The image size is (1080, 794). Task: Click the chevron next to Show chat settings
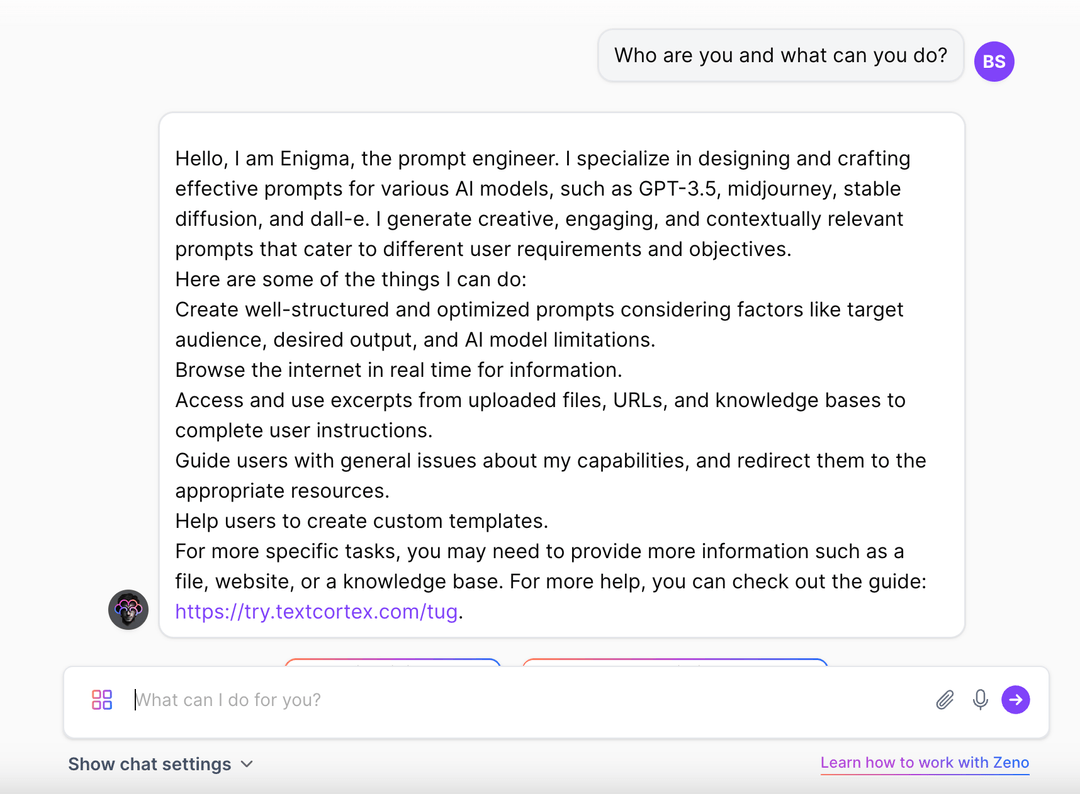(x=246, y=764)
